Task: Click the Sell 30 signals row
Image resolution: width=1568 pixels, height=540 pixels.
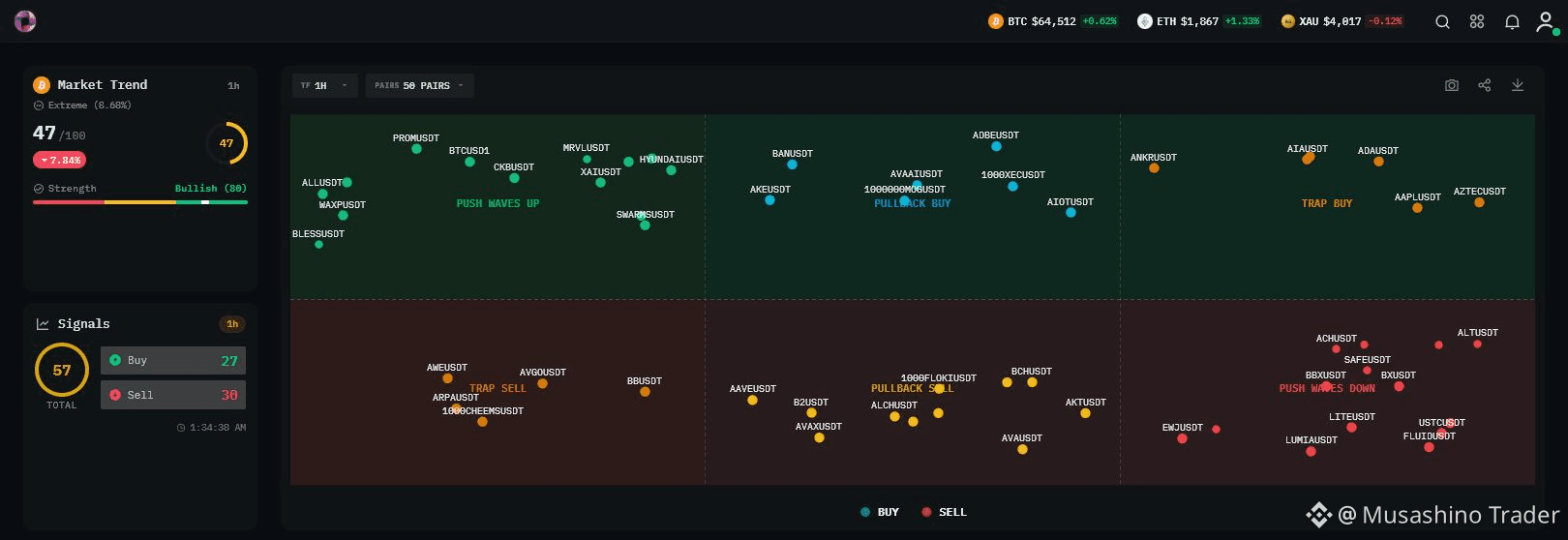Action: tap(173, 395)
